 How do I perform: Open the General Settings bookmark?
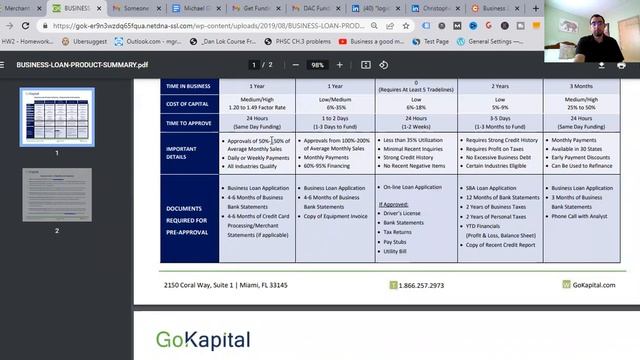coord(490,41)
